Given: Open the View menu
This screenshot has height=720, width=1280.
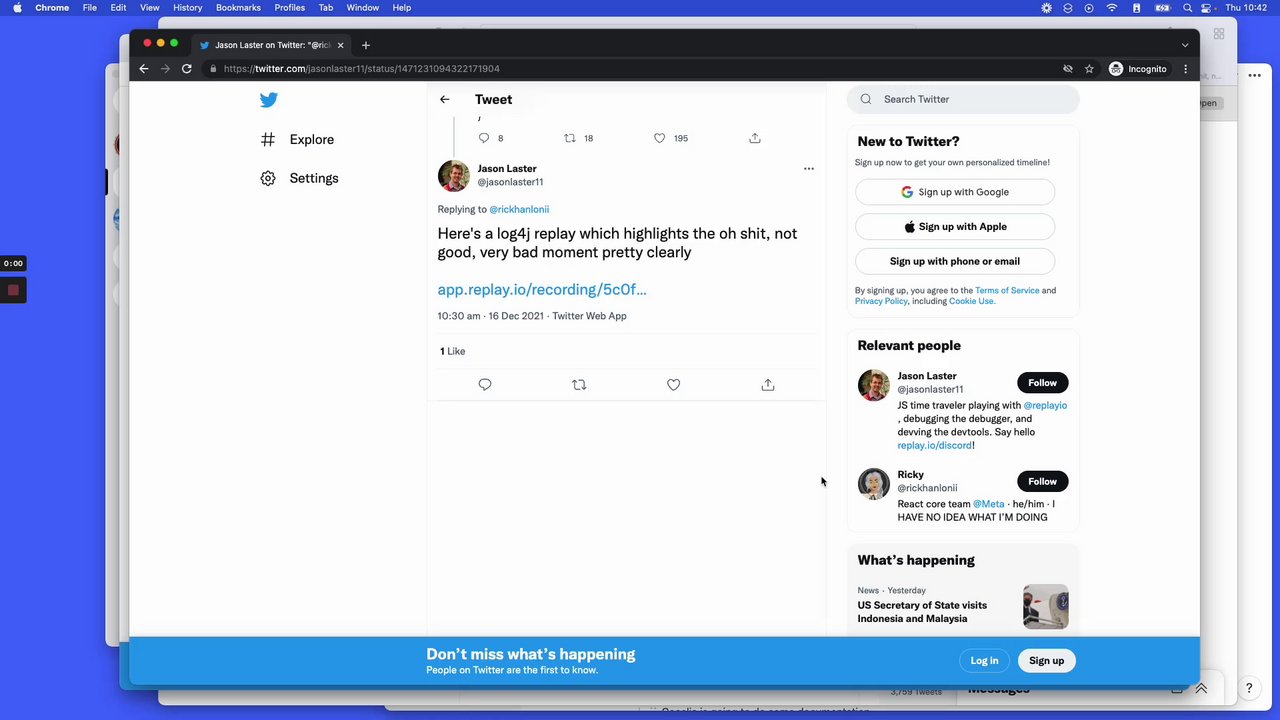Looking at the screenshot, I should point(149,7).
